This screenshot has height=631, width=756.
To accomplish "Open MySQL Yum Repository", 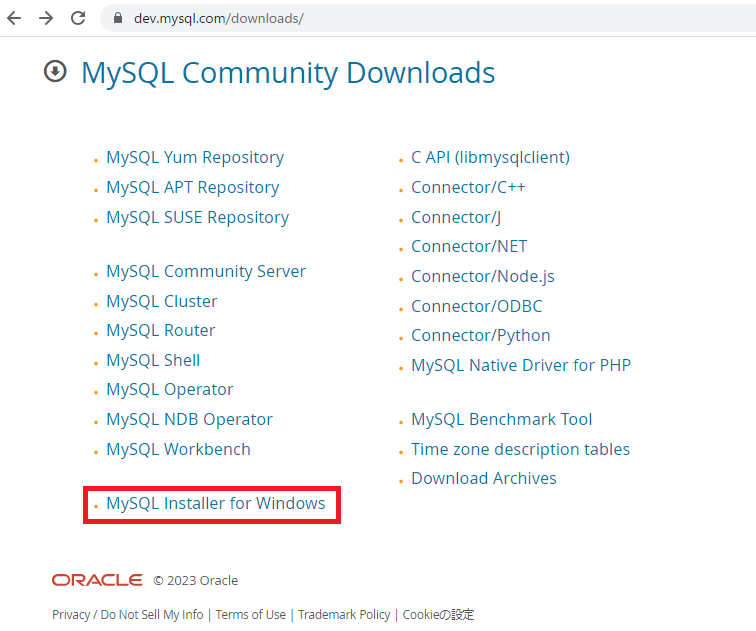I will (195, 158).
